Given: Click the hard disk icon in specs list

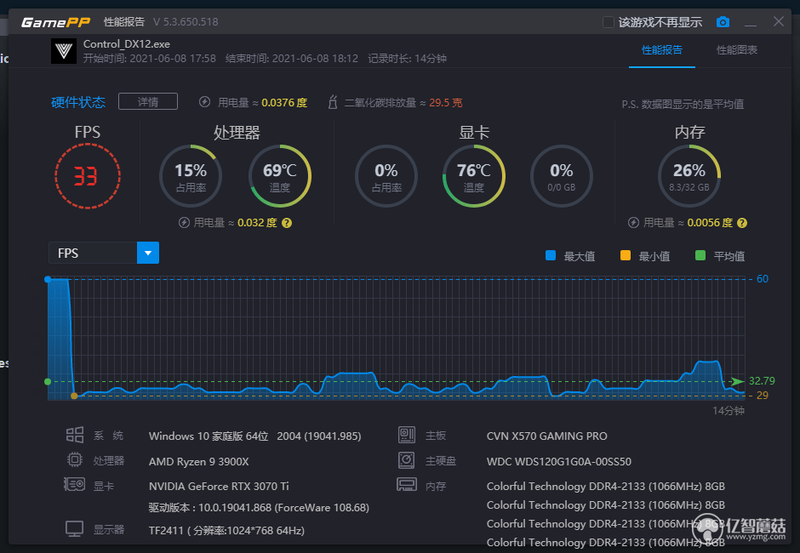Looking at the screenshot, I should pyautogui.click(x=407, y=460).
